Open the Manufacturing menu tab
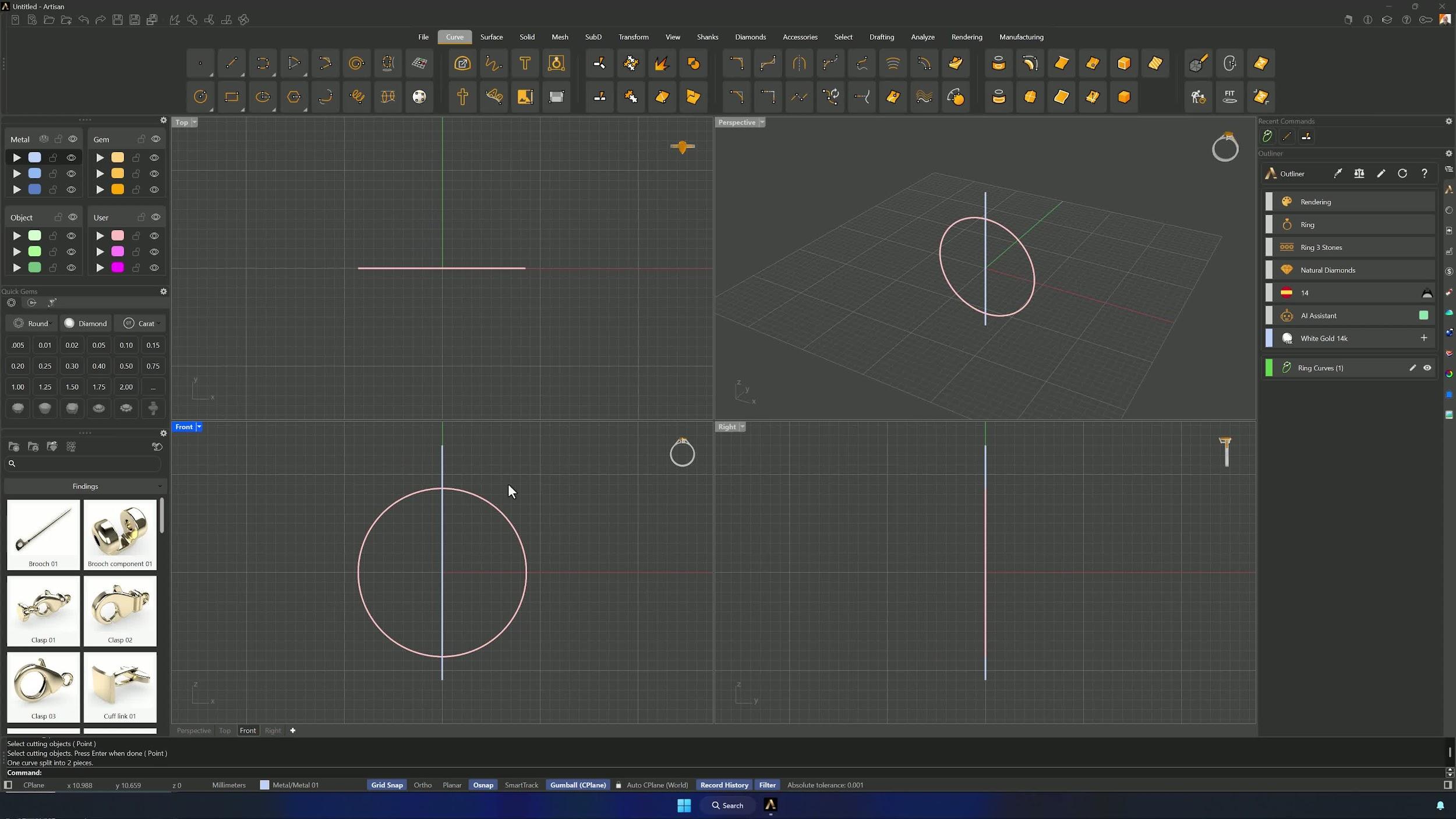The height and width of the screenshot is (819, 1456). pos(1021,37)
